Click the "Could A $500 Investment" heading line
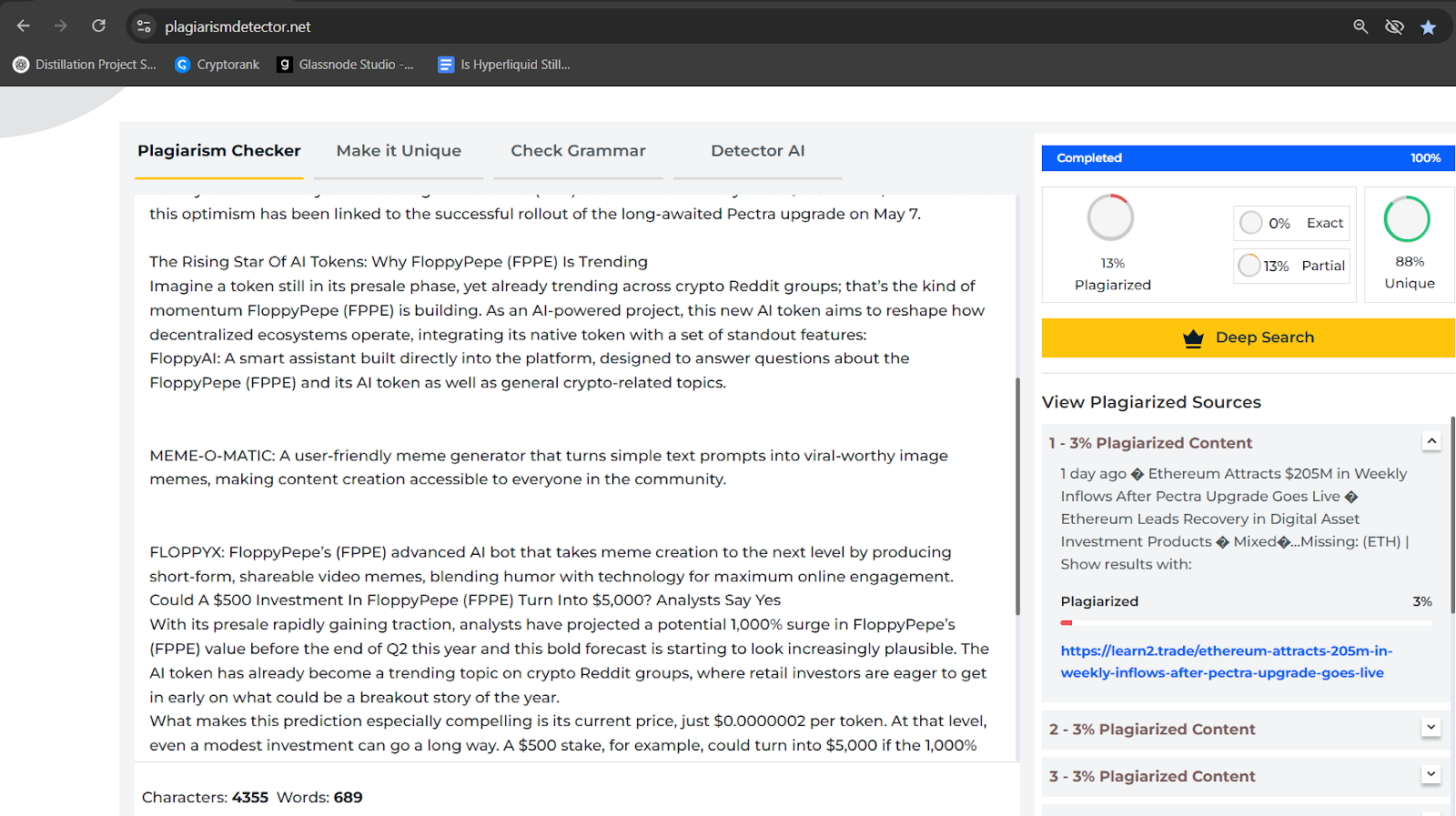The image size is (1456, 816). pyautogui.click(x=465, y=600)
